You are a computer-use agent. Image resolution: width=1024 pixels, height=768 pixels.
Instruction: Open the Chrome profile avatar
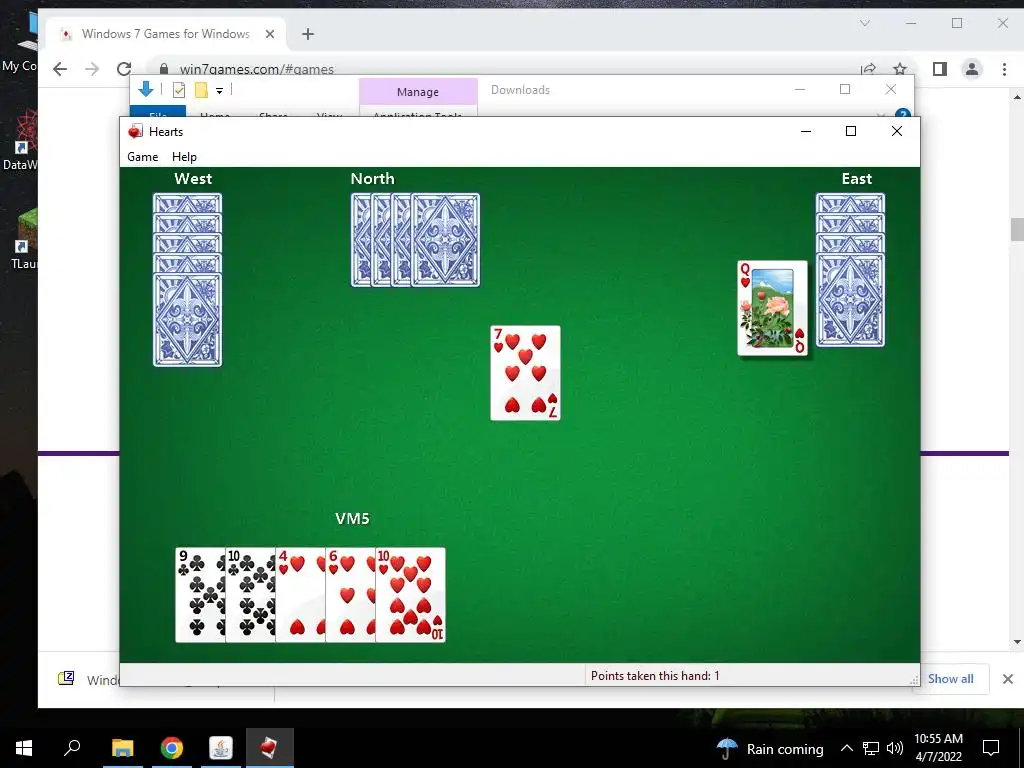click(972, 69)
